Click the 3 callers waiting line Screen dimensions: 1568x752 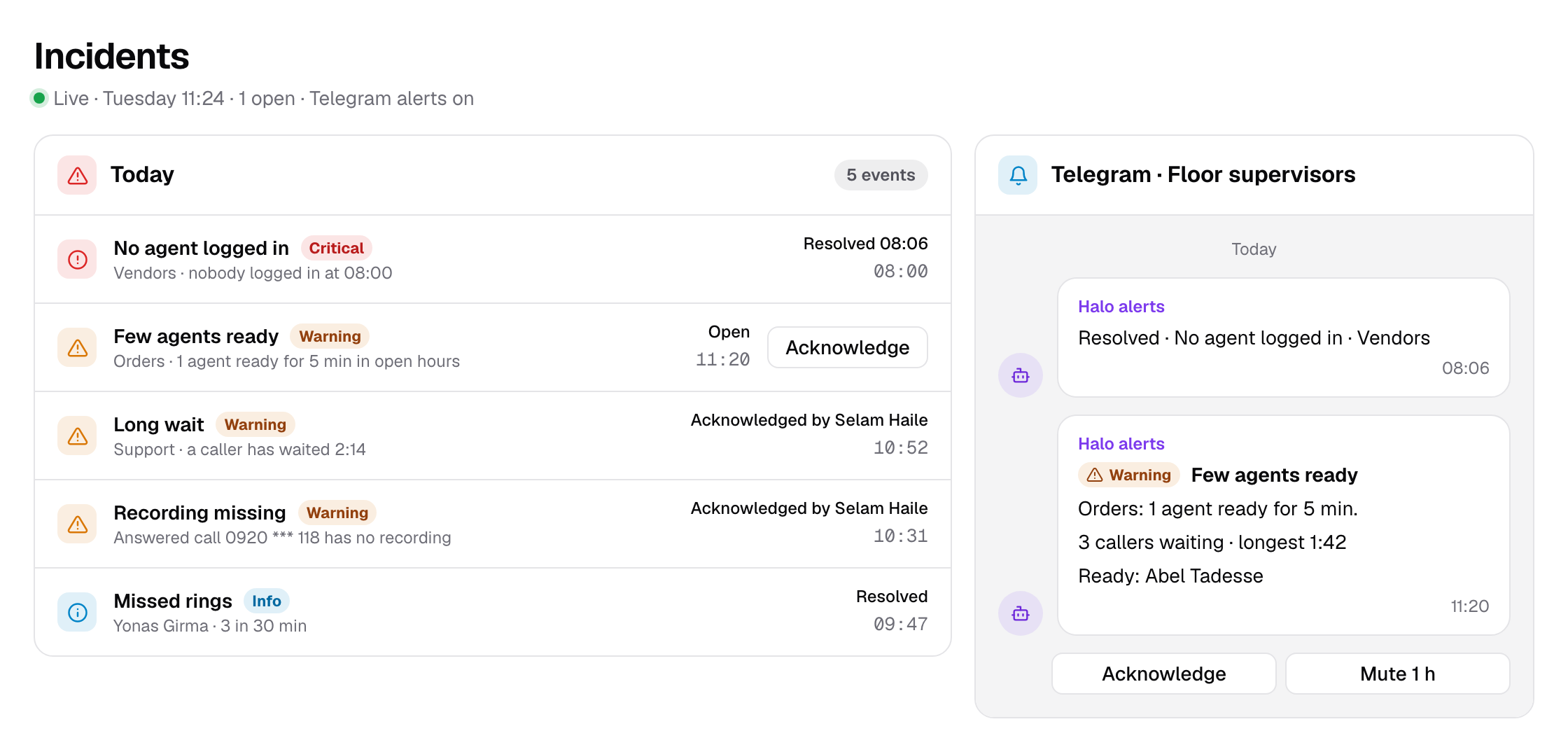1212,542
